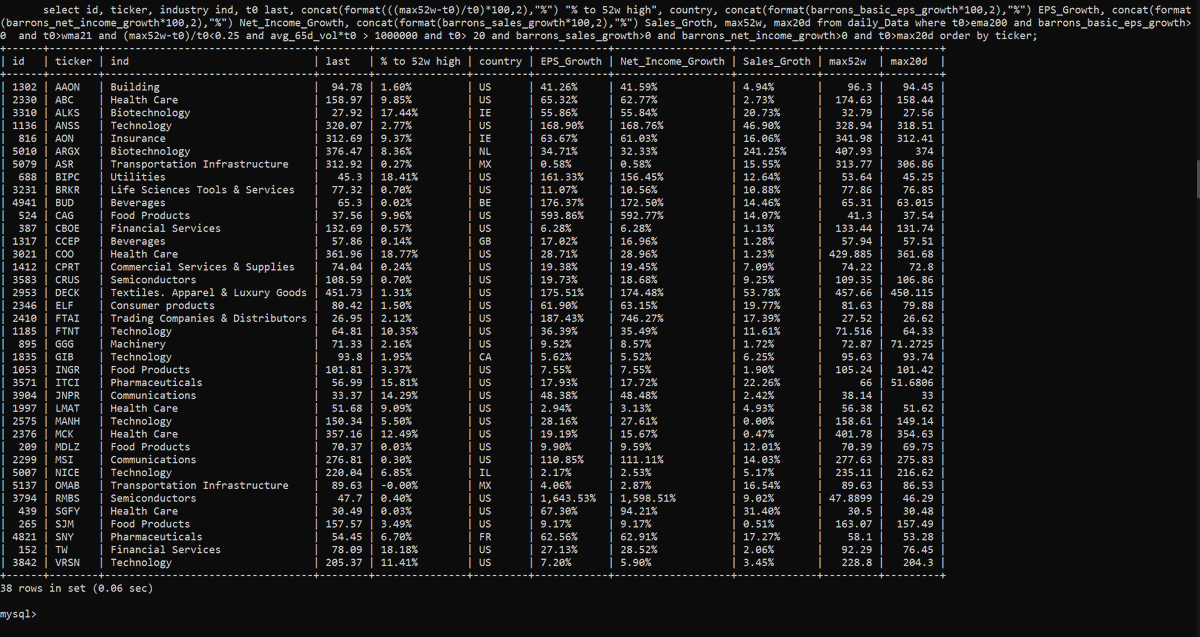Viewport: 1200px width, 637px height.
Task: Click VRSN last price 205.37
Action: [343, 562]
